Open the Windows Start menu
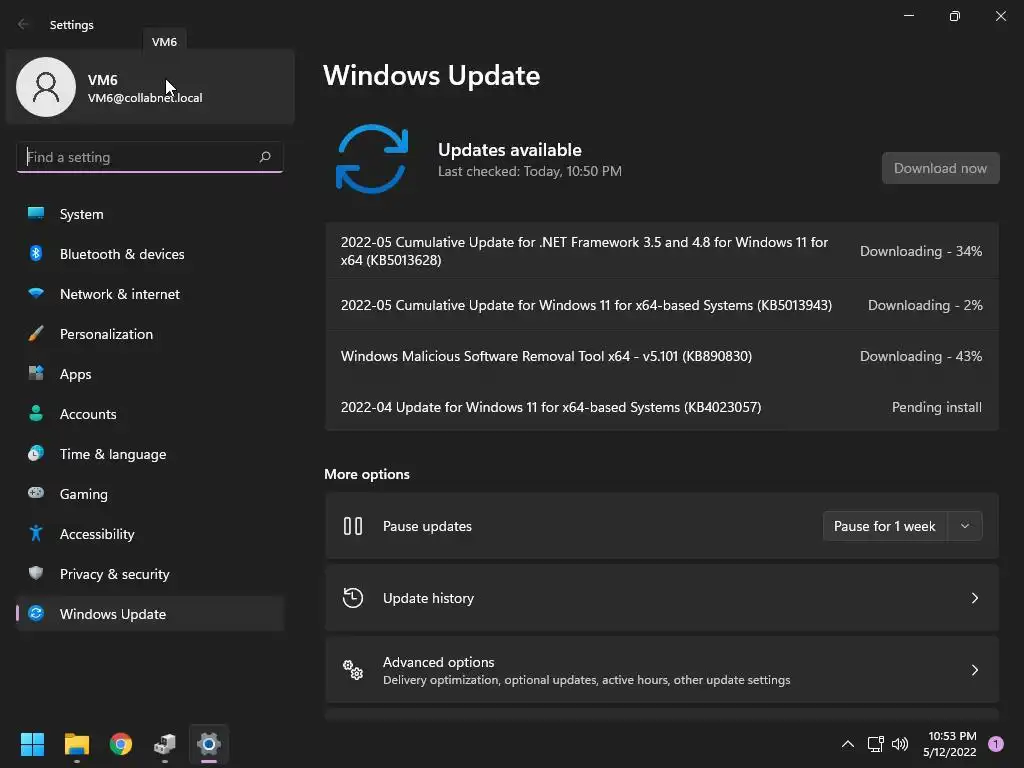The image size is (1024, 768). coord(32,744)
